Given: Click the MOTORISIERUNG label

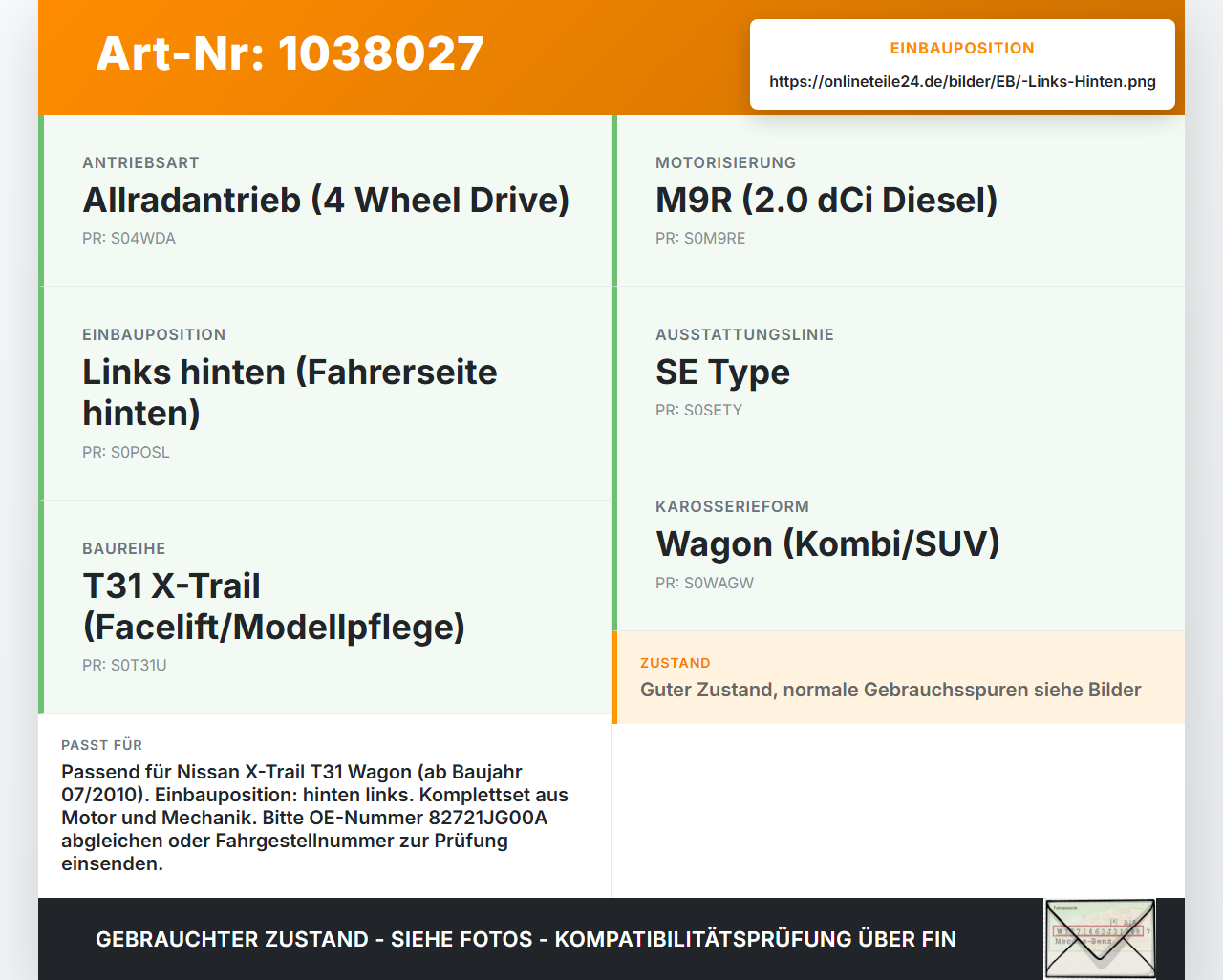Looking at the screenshot, I should click(x=725, y=162).
